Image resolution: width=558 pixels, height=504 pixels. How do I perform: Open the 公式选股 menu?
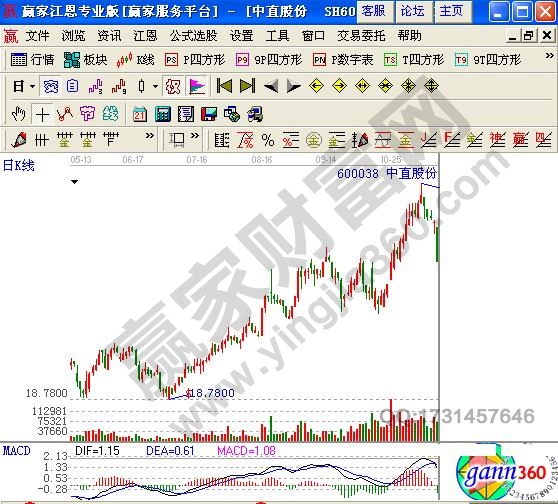click(x=193, y=36)
